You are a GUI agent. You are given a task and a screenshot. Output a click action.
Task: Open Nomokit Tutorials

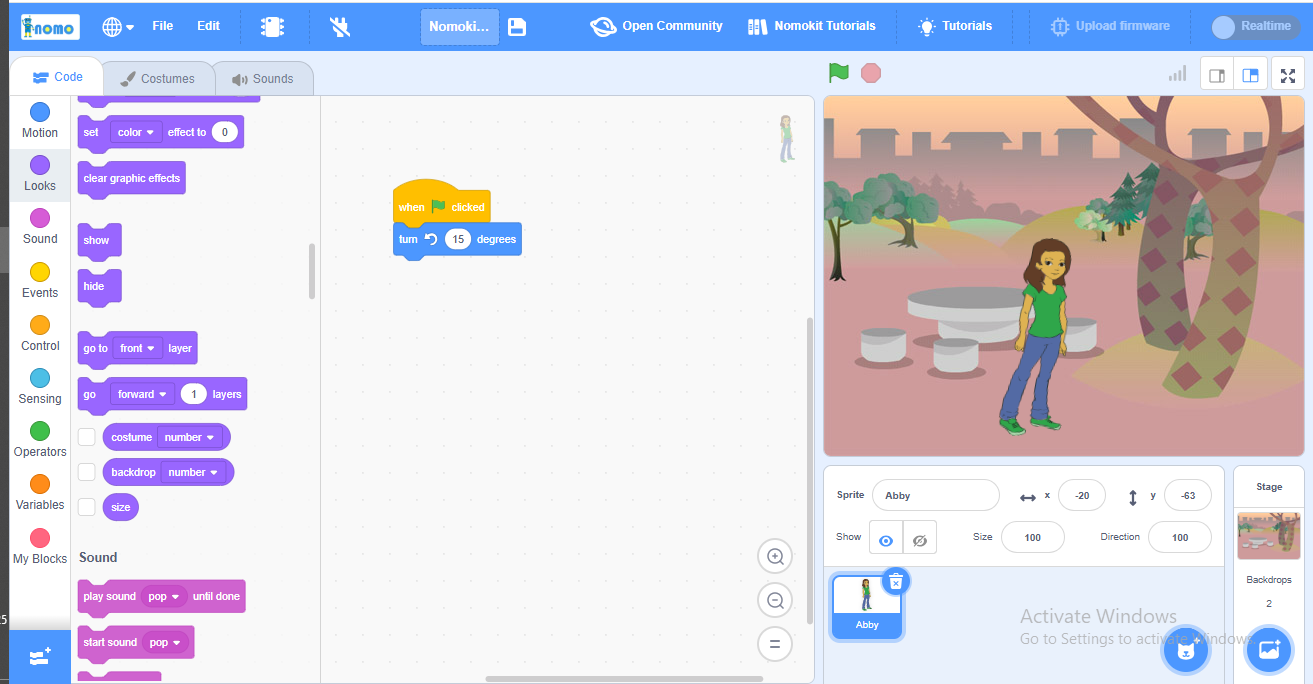click(x=812, y=26)
